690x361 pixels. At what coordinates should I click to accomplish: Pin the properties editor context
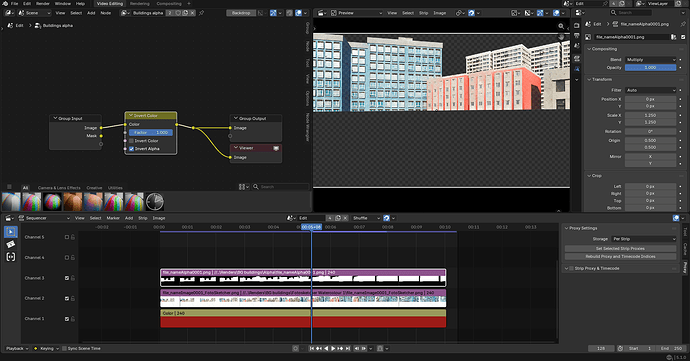tap(683, 24)
